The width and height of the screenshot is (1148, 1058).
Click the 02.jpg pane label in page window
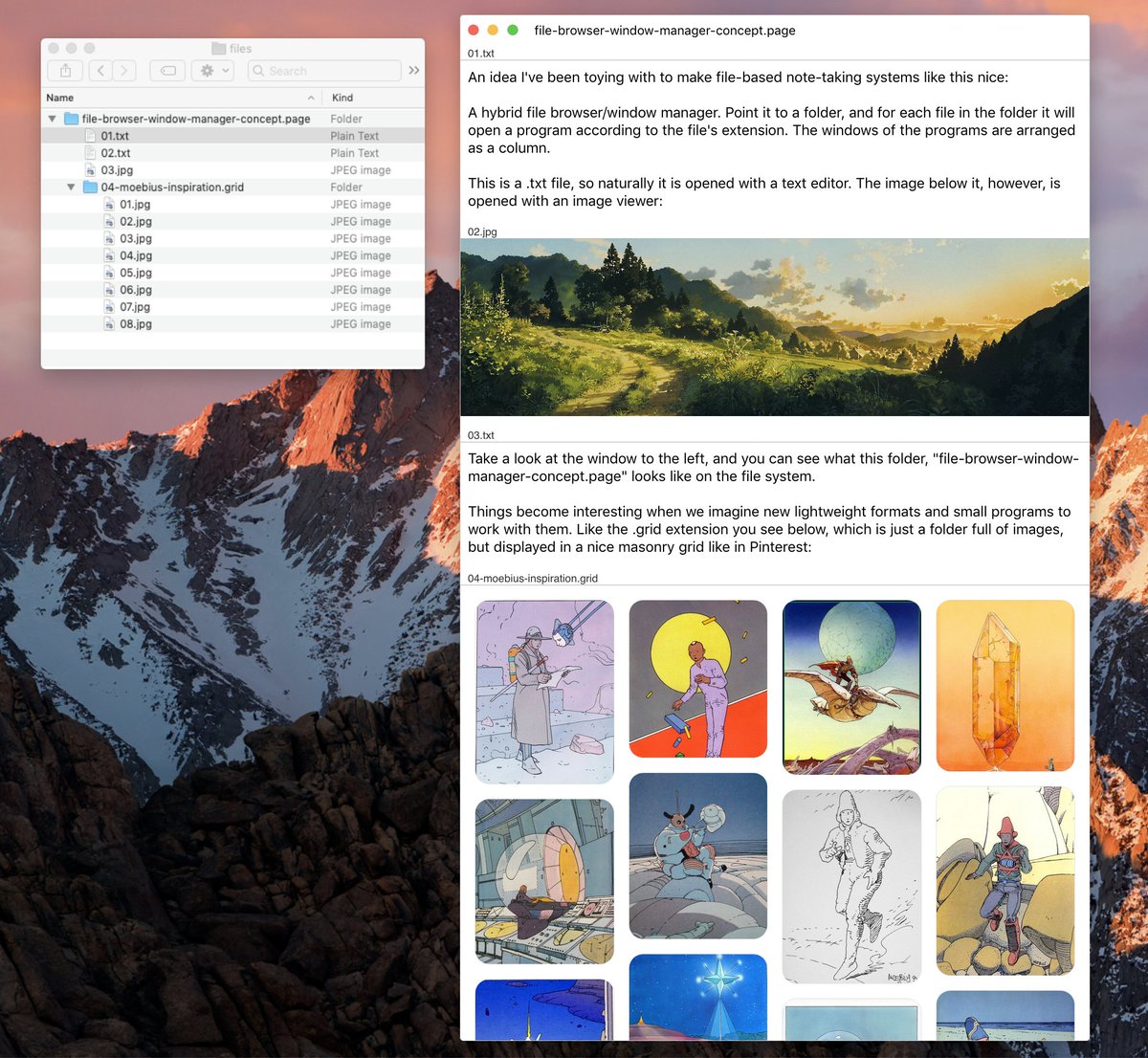(x=482, y=231)
